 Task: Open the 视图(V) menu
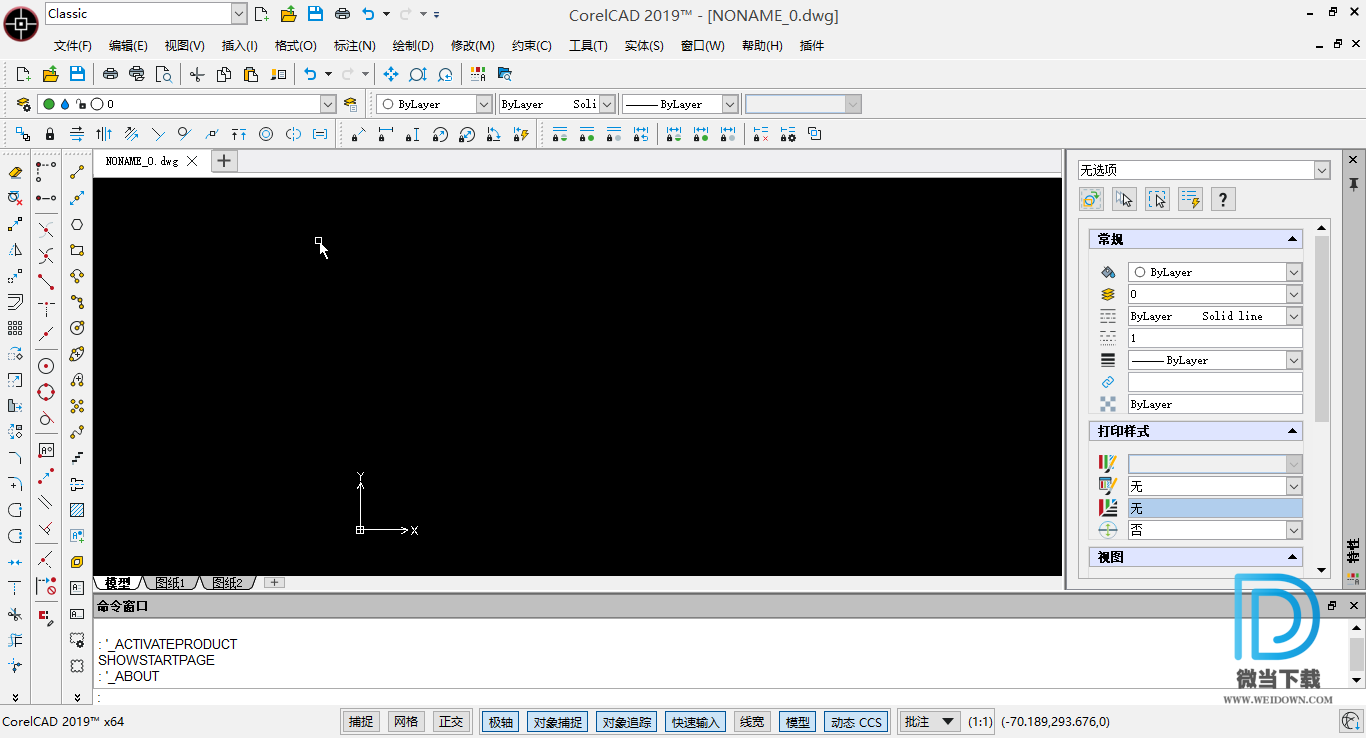tap(185, 46)
